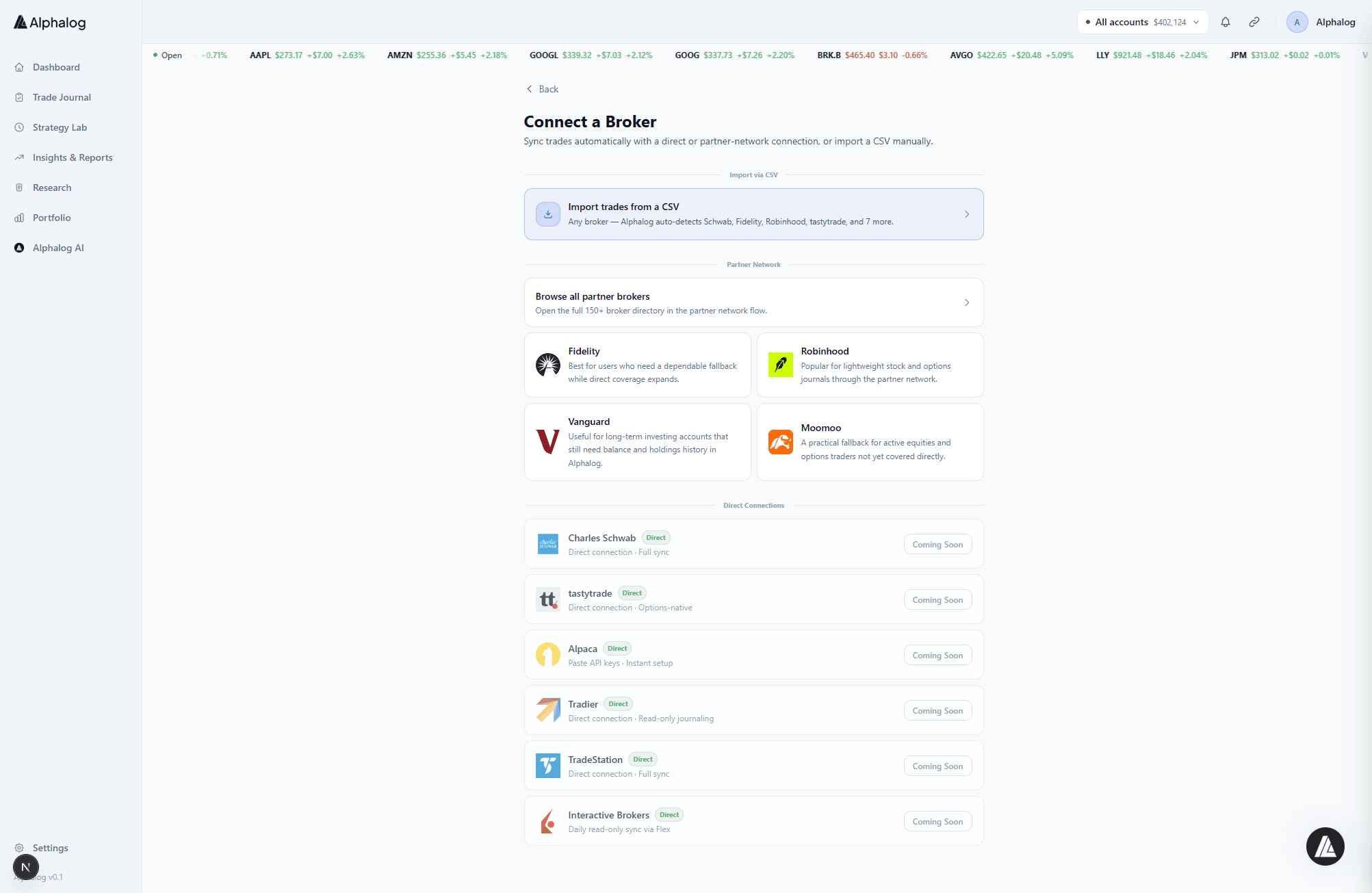Open Insights & Reports menu item
Image resolution: width=1372 pixels, height=893 pixels.
point(73,157)
